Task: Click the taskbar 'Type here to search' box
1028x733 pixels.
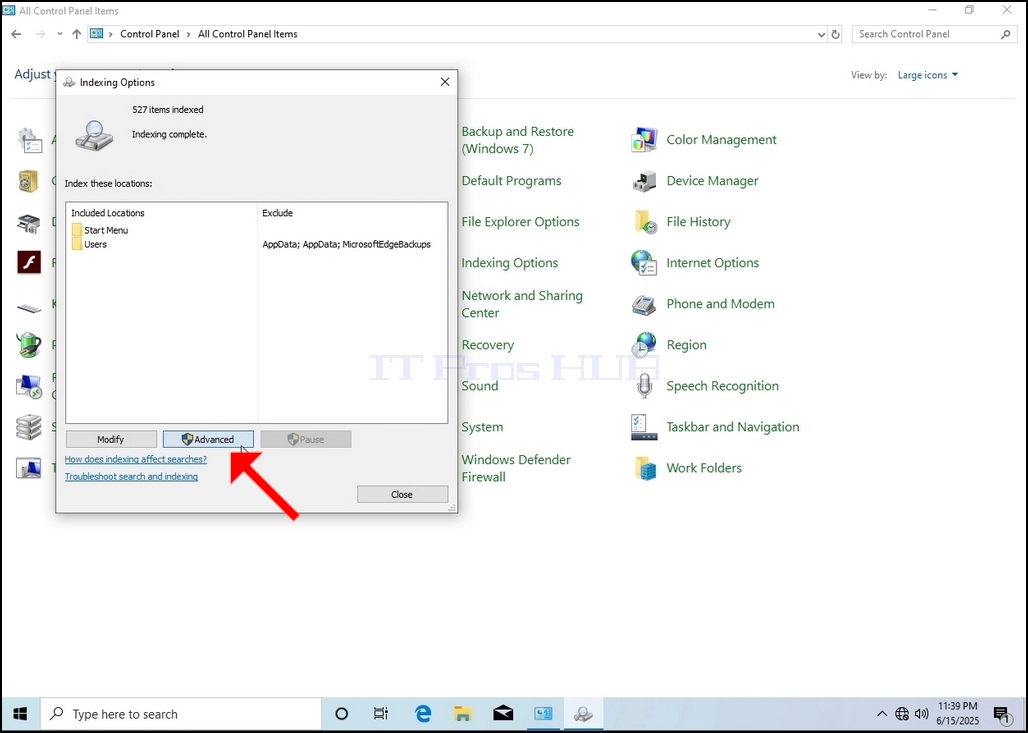Action: (x=181, y=714)
